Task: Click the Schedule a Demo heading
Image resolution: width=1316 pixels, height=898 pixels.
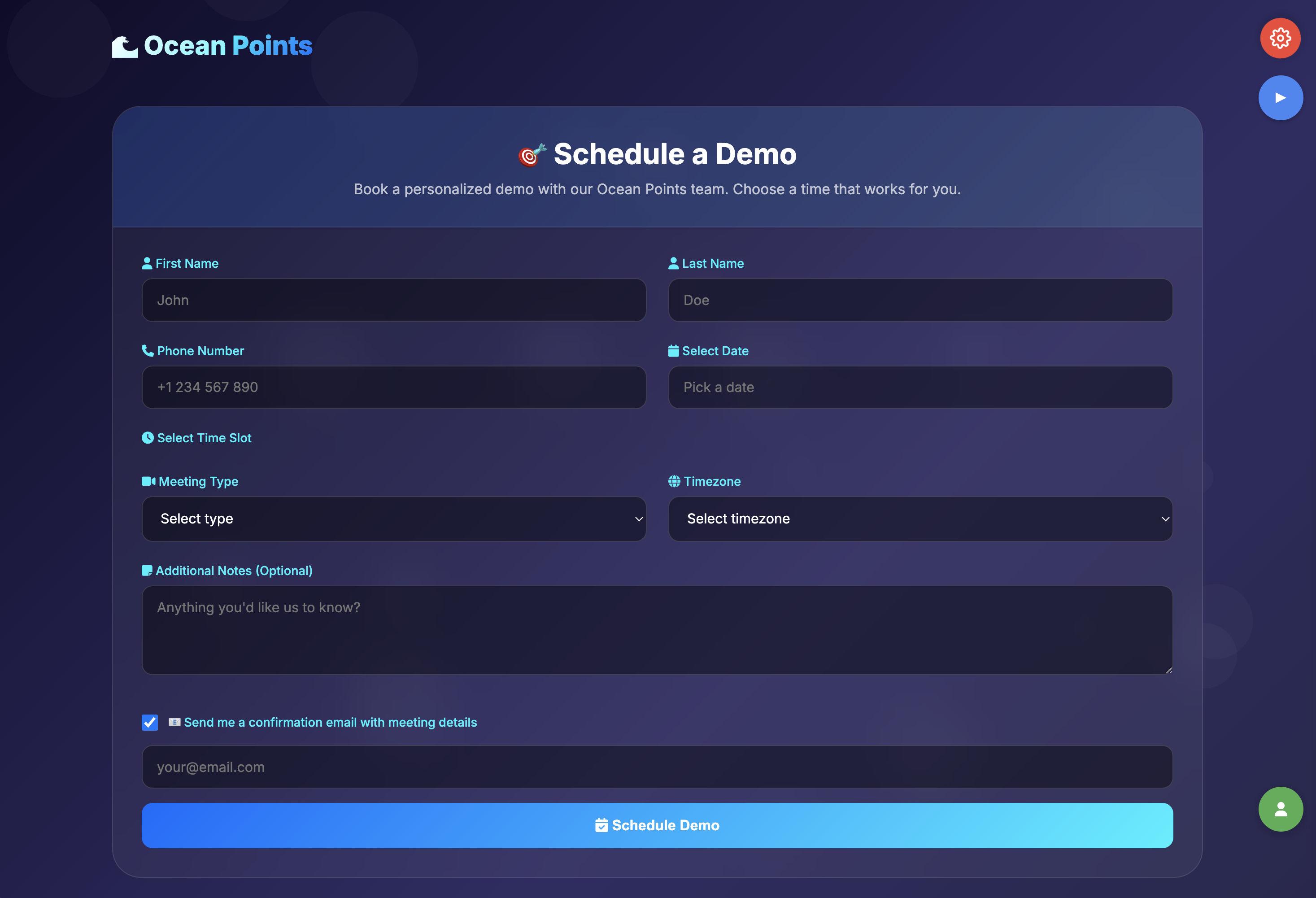Action: (675, 154)
